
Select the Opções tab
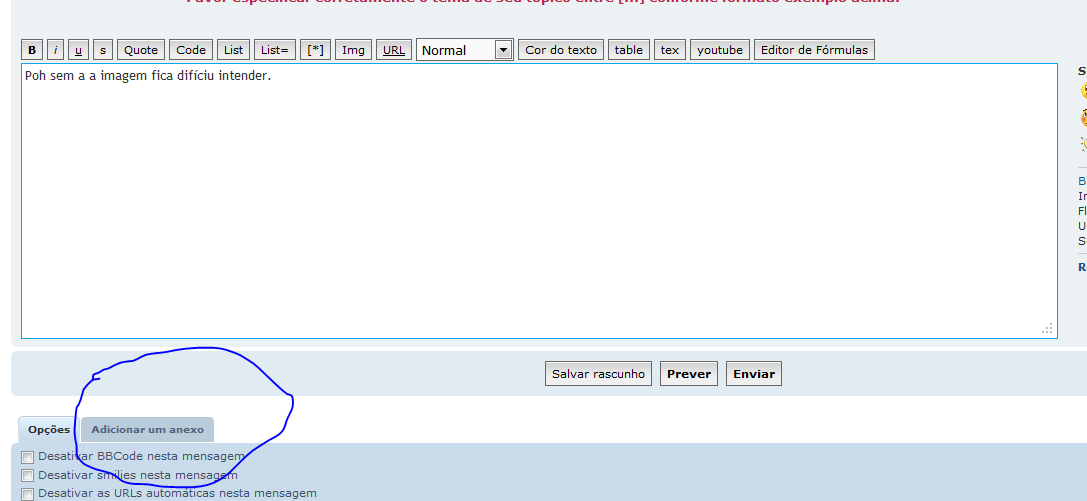click(49, 430)
